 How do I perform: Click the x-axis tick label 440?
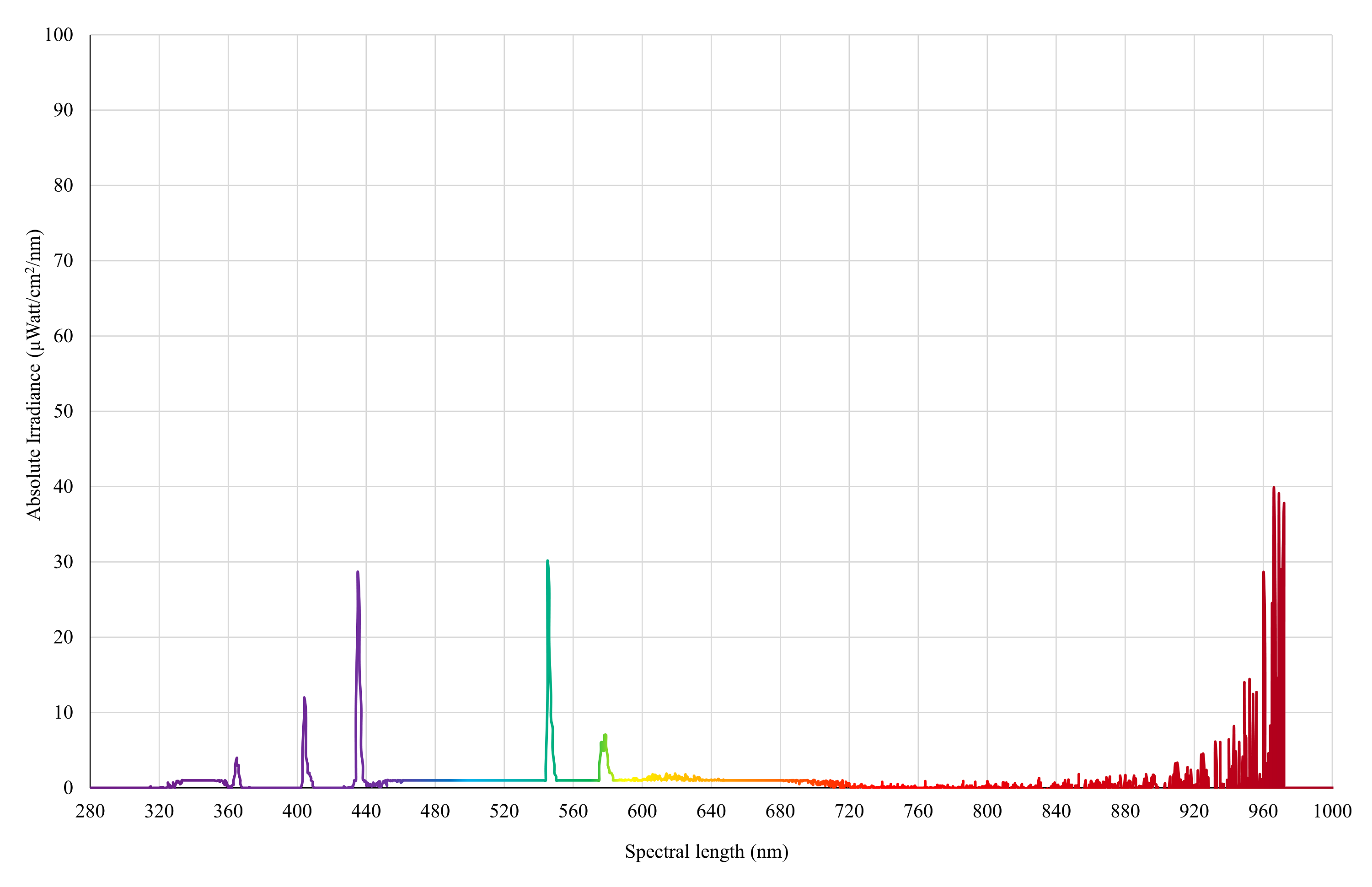[x=366, y=812]
